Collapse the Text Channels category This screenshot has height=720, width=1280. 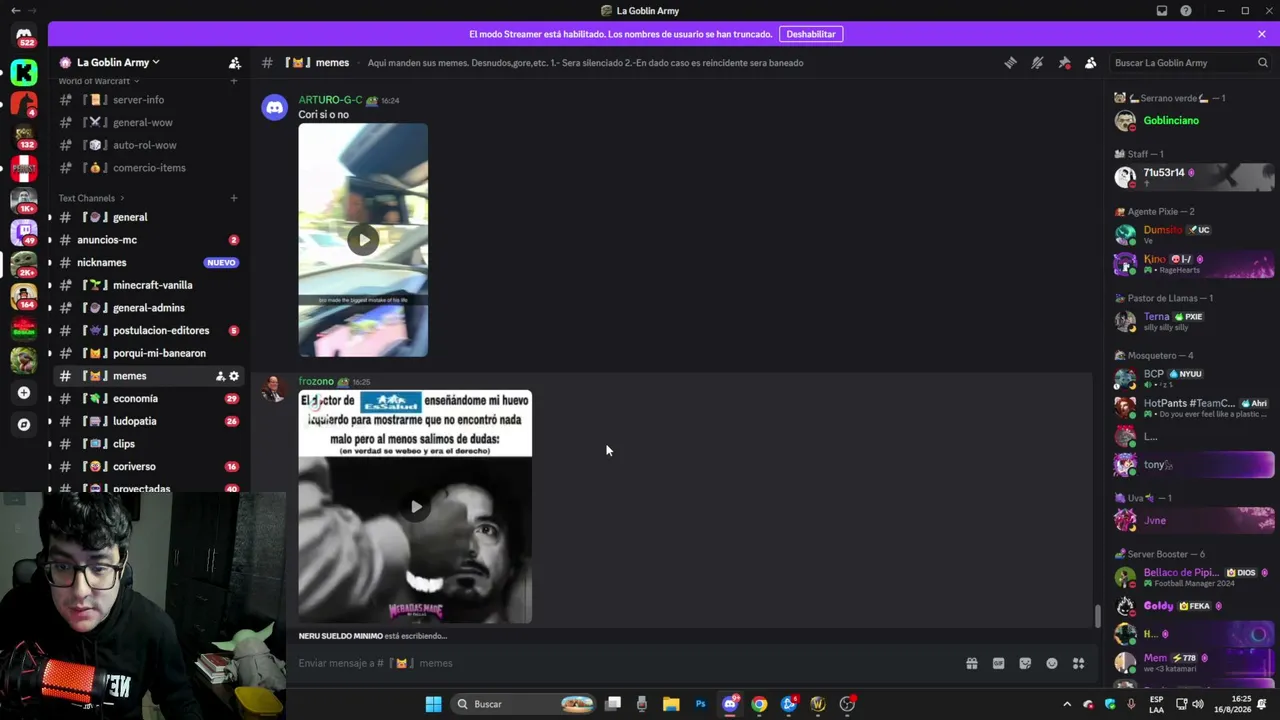pos(92,198)
